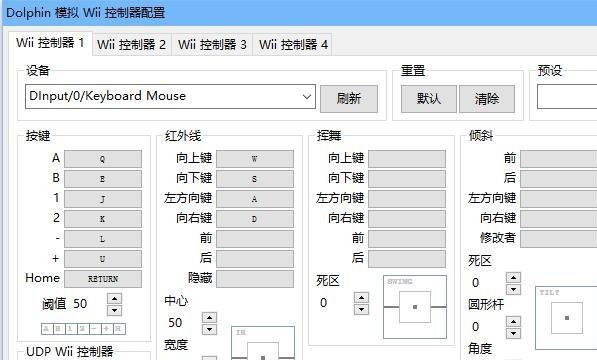
Task: Click the 倾斜 修改者 mapping field
Action: point(559,239)
